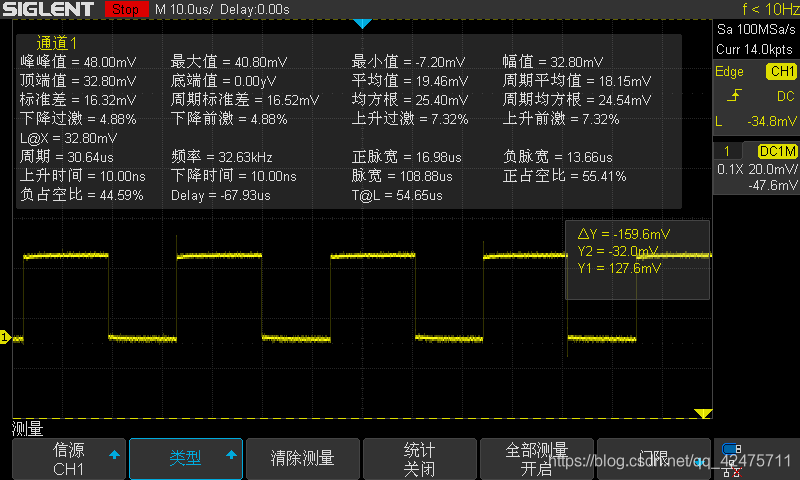Viewport: 800px width, 480px height.
Task: Click the 最小值 = -7.20mV measurement
Action: tap(408, 62)
